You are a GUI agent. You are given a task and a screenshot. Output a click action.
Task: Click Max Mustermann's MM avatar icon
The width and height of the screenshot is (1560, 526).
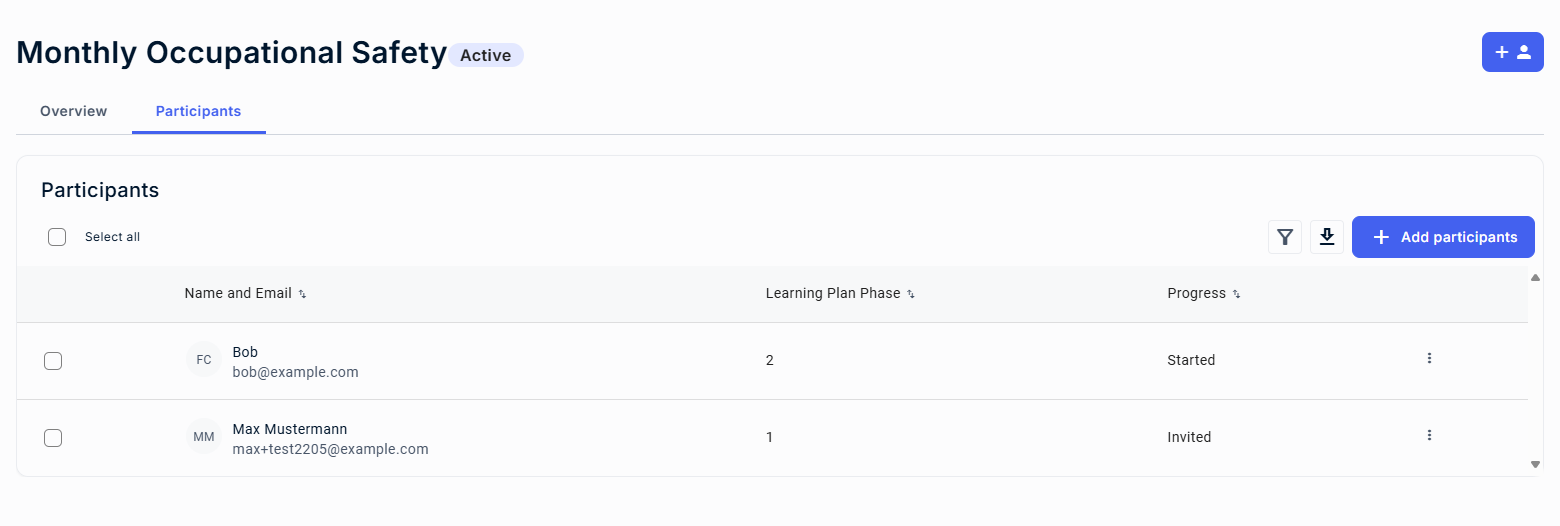coord(204,437)
